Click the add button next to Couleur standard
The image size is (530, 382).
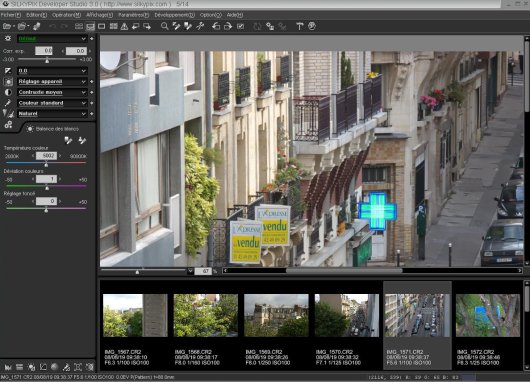[x=92, y=103]
